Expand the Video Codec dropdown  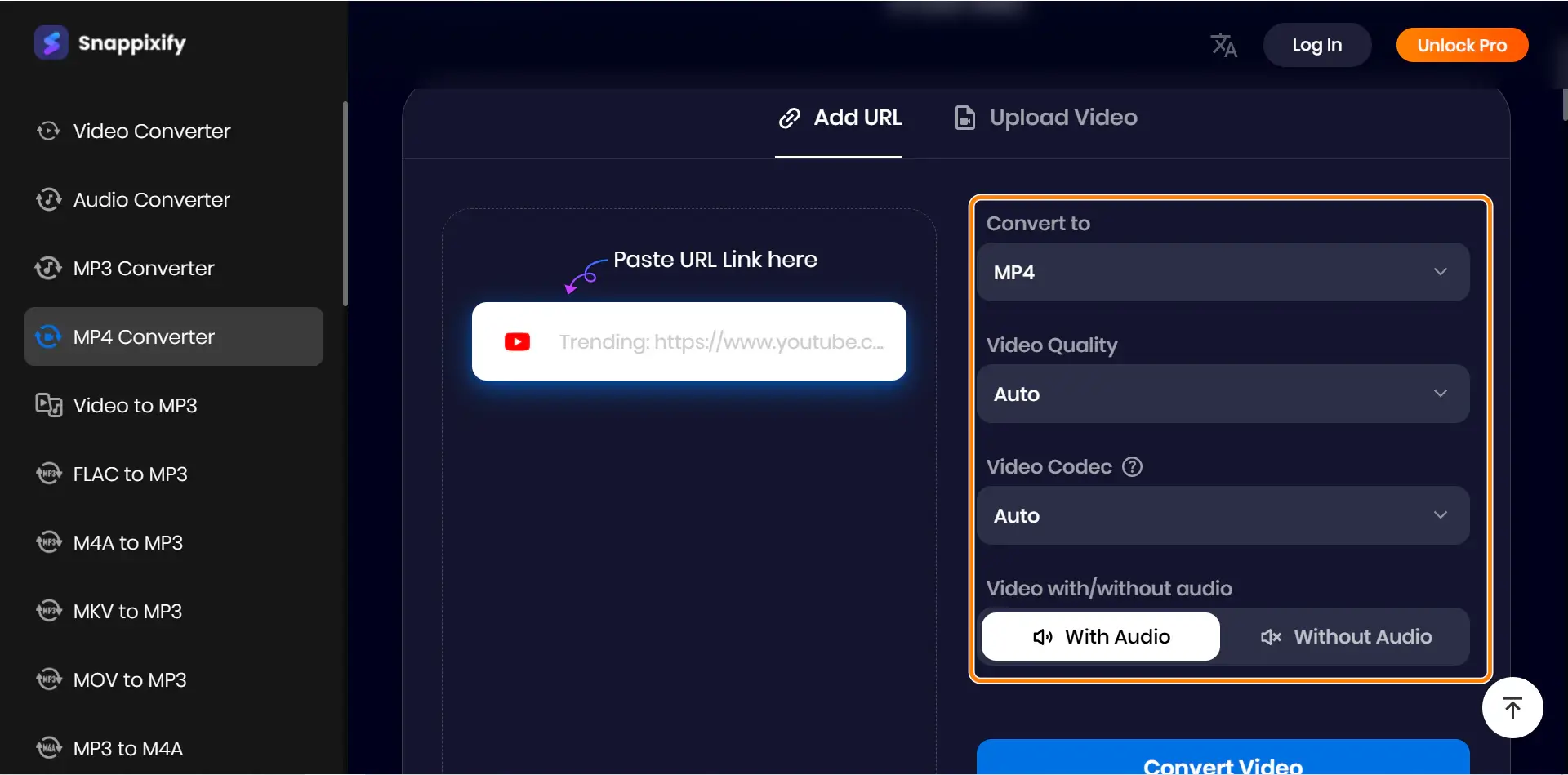[1223, 516]
